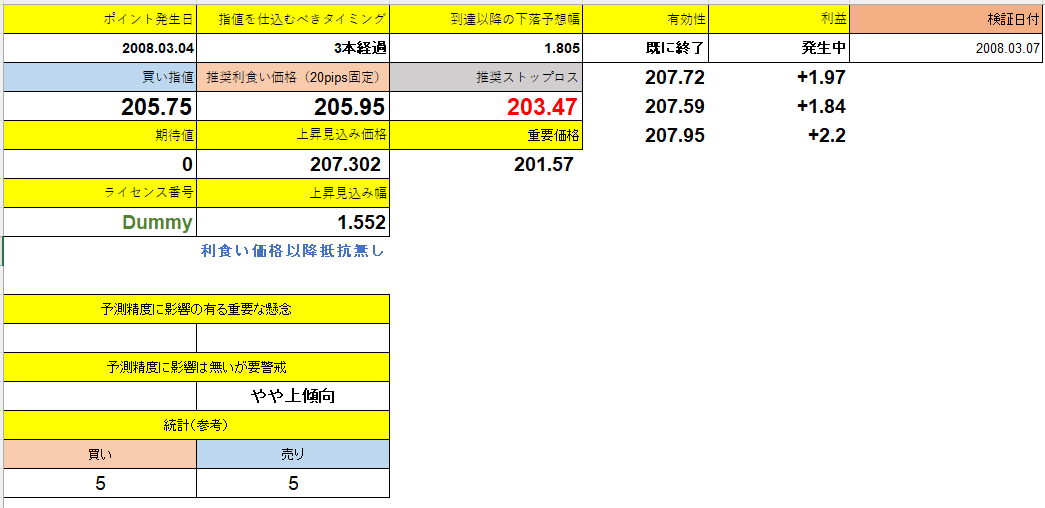This screenshot has height=508, width=1045.
Task: Click the important price 201.57
Action: point(543,165)
